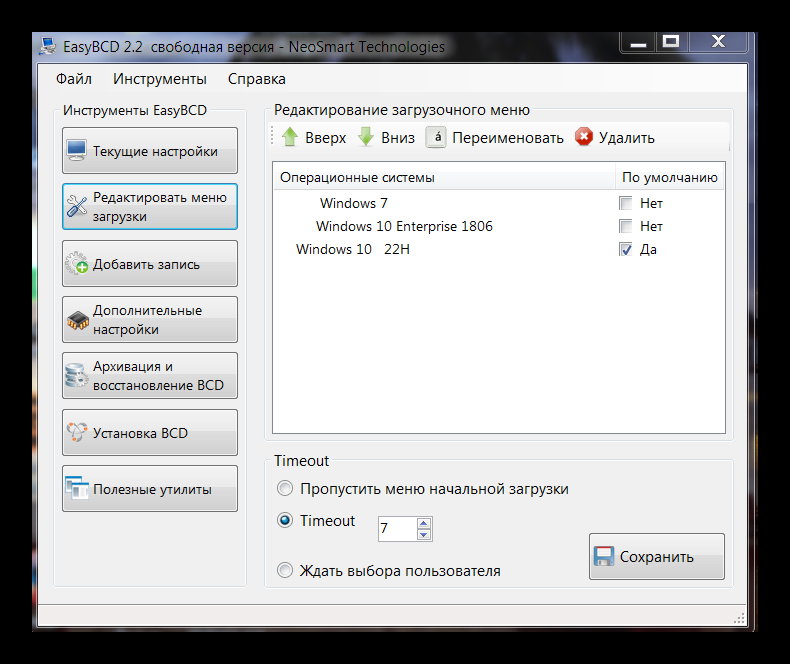Click the timeout seconds input field

398,528
